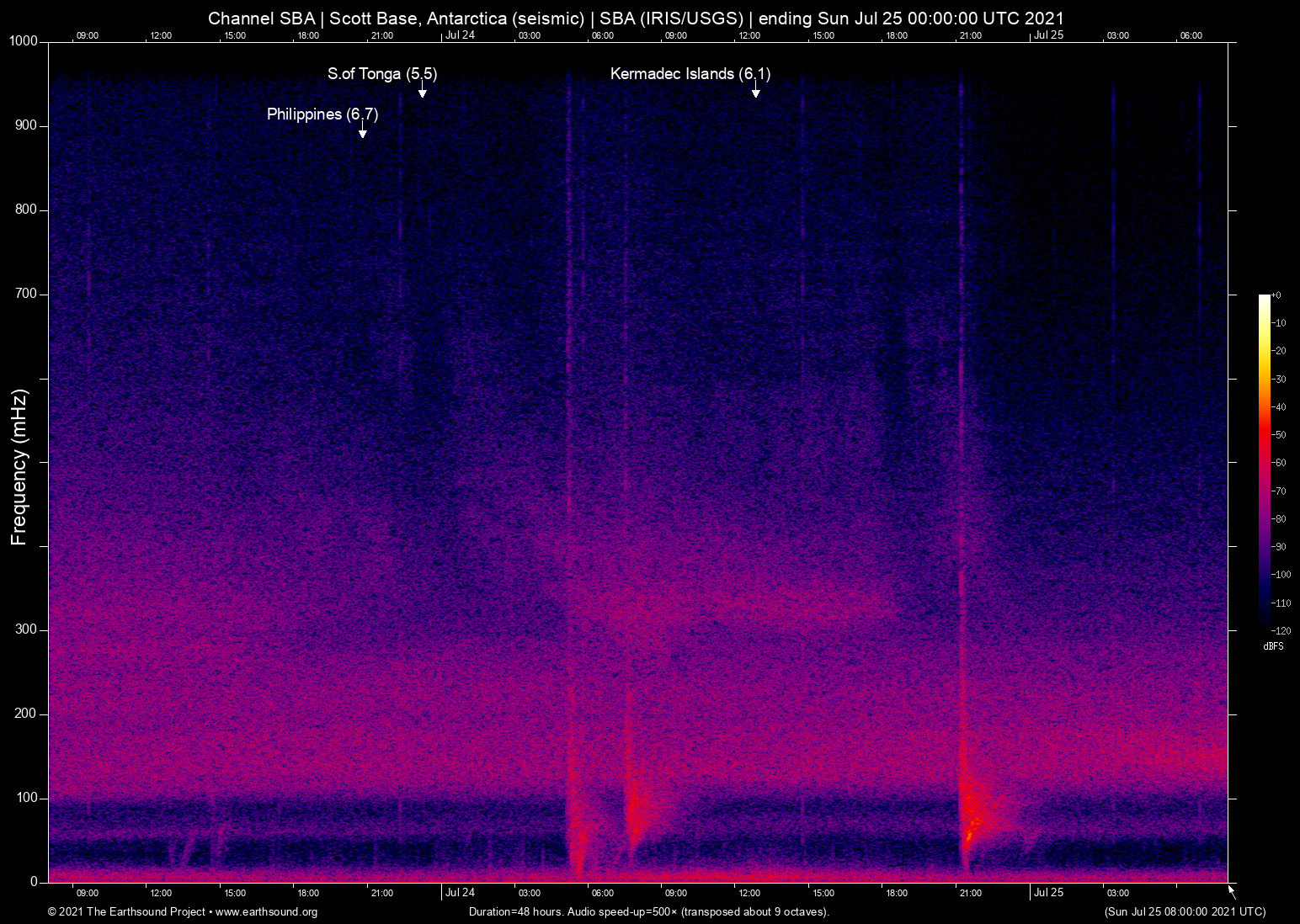This screenshot has height=924, width=1300.
Task: Click the S.of Tonga (5.5) annotation arrow
Action: pyautogui.click(x=423, y=91)
